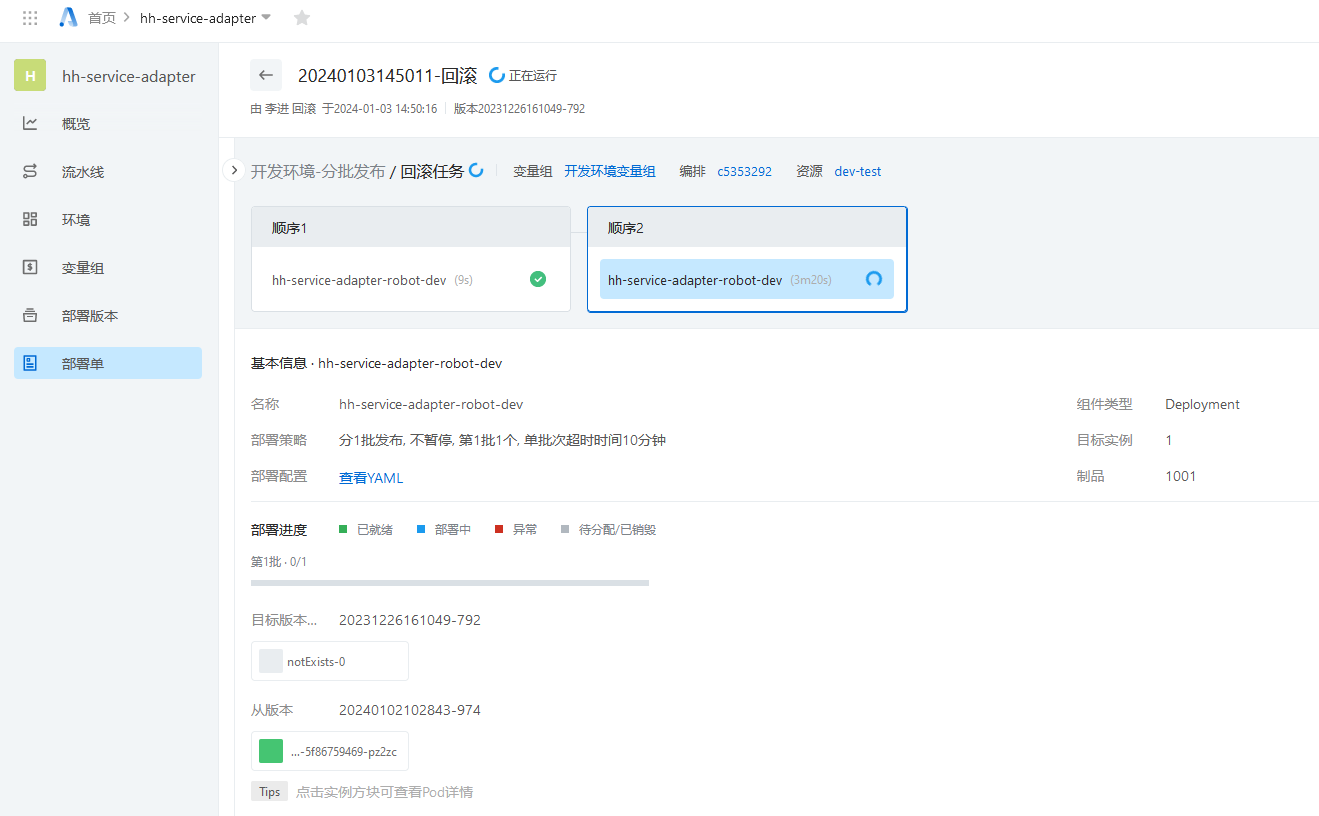Click the 正在运行 status spinner icon
1319x816 pixels.
(x=496, y=75)
